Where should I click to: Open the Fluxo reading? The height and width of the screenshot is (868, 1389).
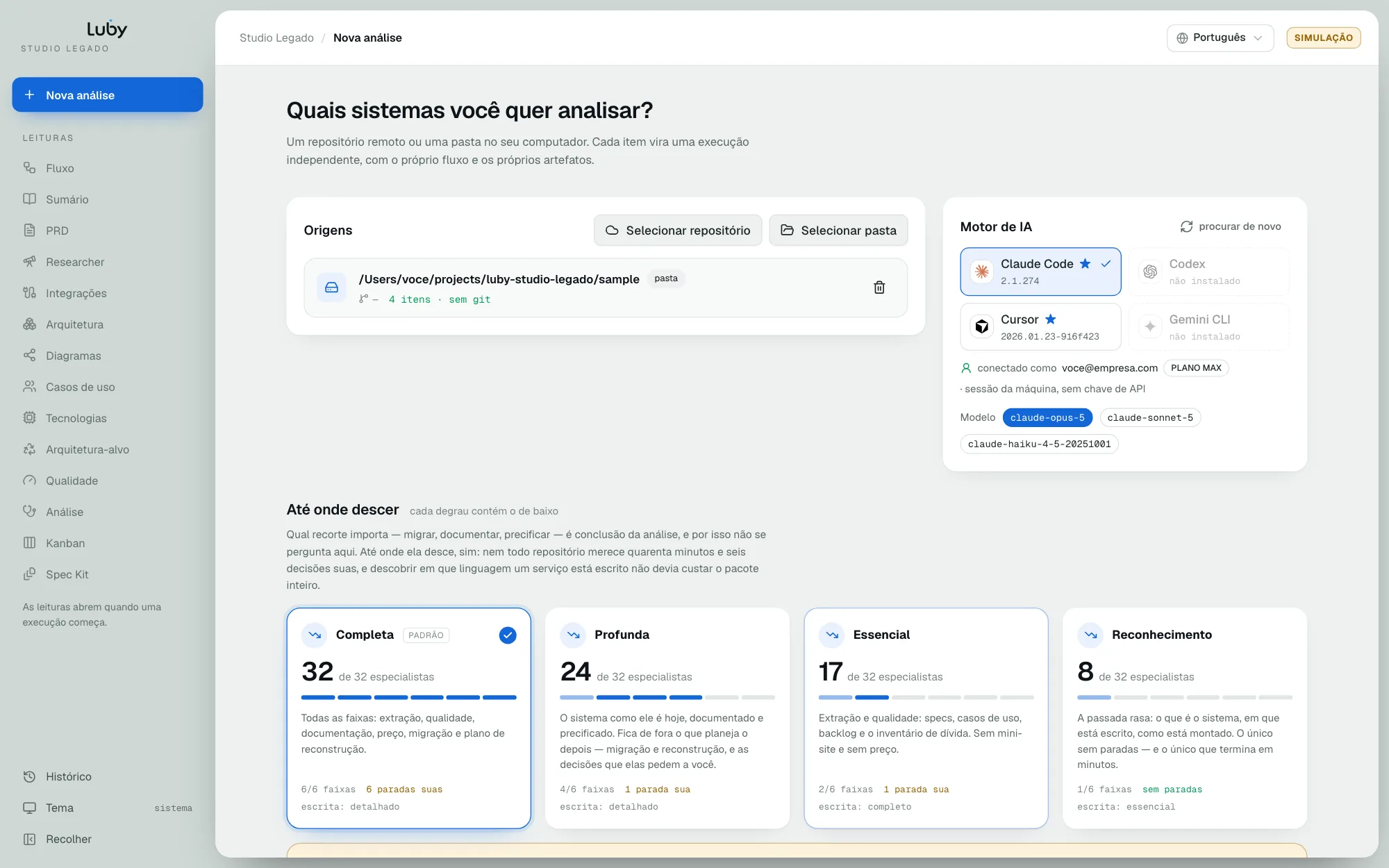[x=107, y=168]
